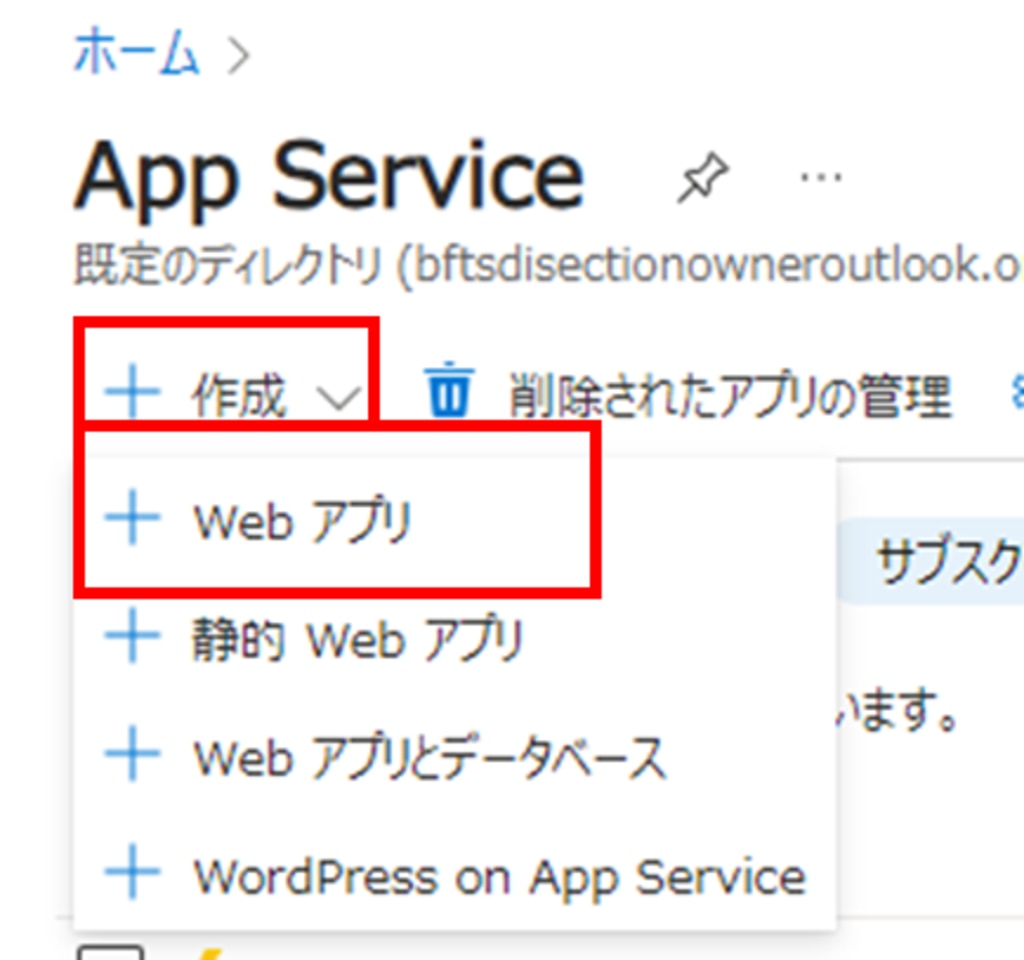
Task: Pin App Service with the pin icon
Action: tap(703, 177)
